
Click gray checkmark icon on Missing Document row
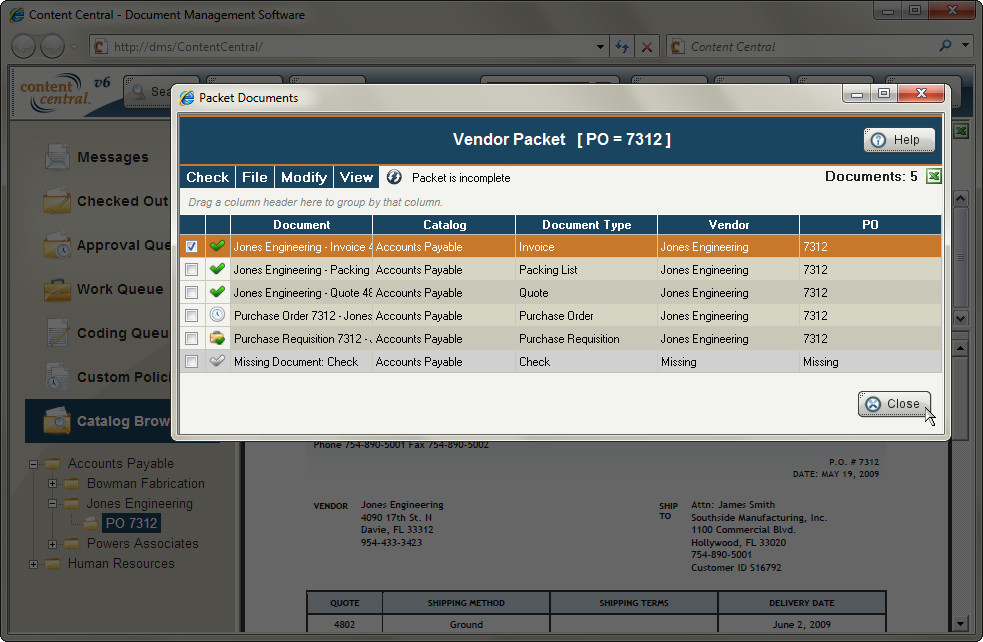click(x=218, y=360)
